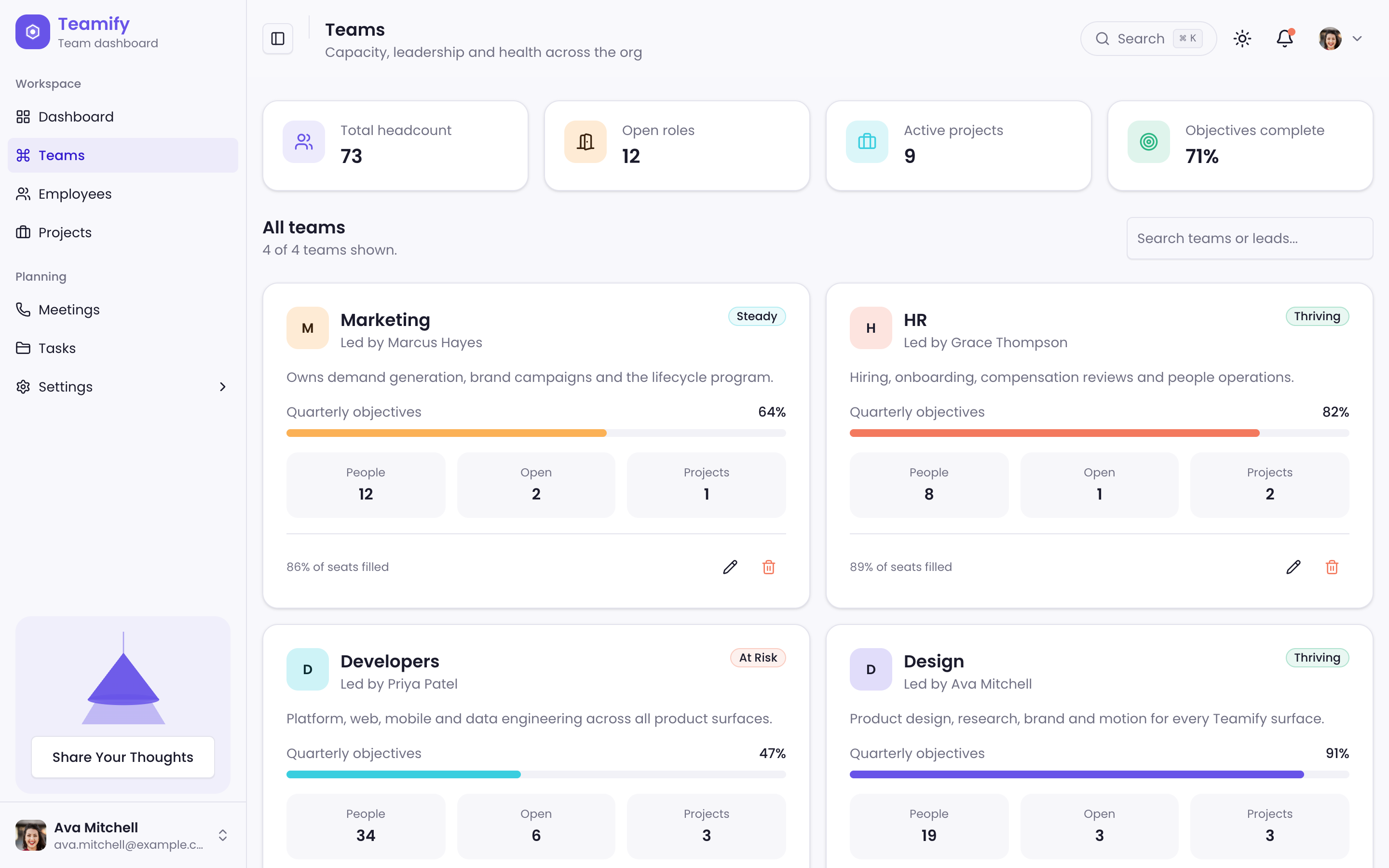Delete the HR team trash icon
Viewport: 1389px width, 868px height.
tap(1332, 567)
